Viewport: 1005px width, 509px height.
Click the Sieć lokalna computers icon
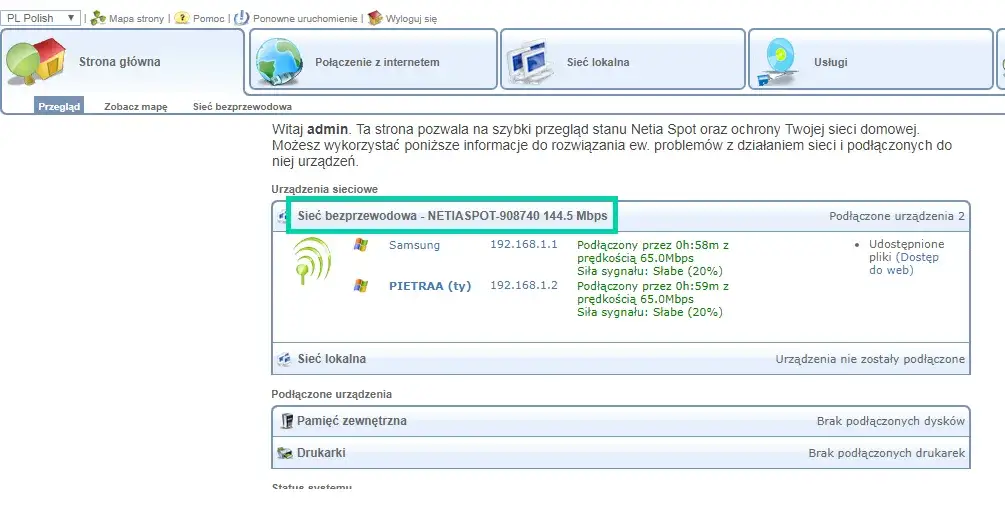coord(531,63)
